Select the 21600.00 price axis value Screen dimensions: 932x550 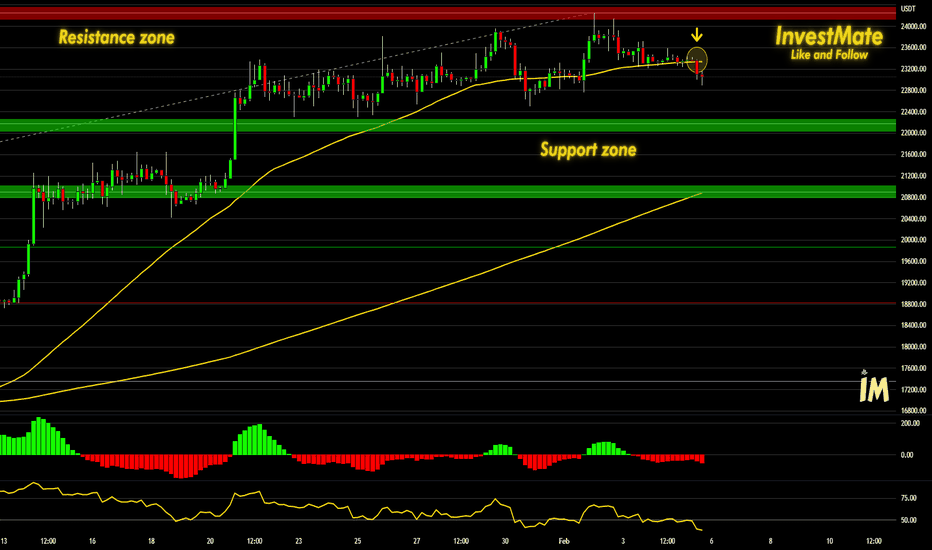pos(913,155)
